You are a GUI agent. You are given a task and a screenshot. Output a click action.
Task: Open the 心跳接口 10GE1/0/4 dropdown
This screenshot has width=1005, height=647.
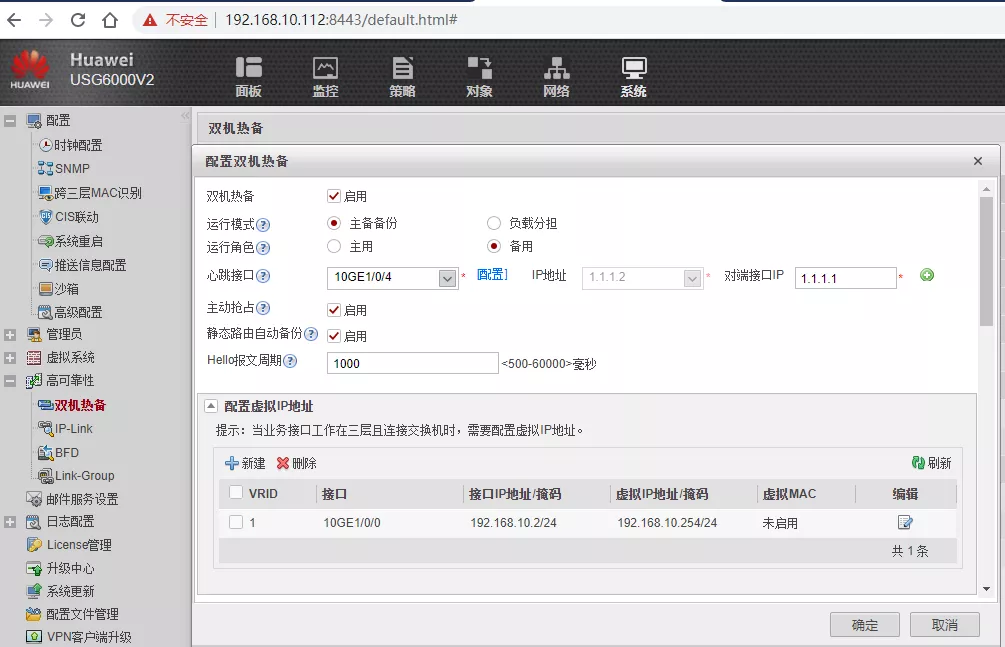click(x=448, y=279)
